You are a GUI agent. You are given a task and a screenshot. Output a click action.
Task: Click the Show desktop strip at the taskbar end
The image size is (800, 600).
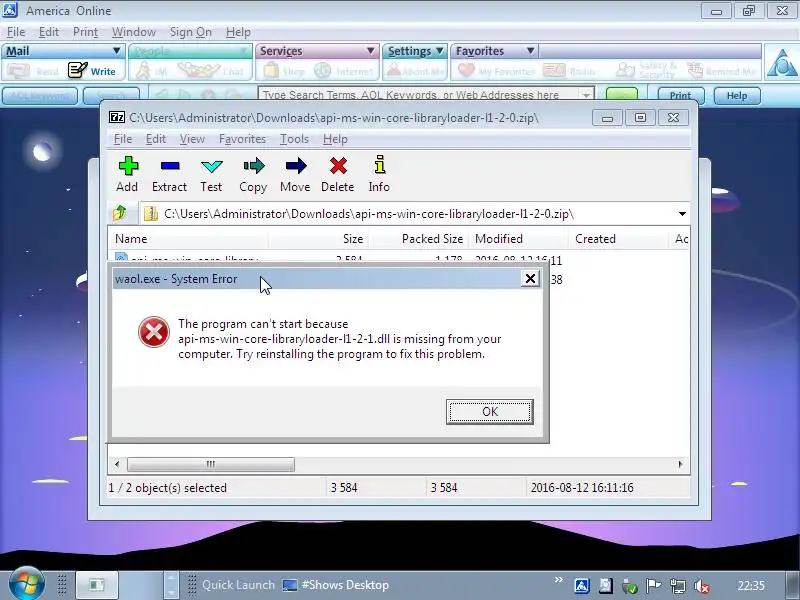[791, 585]
